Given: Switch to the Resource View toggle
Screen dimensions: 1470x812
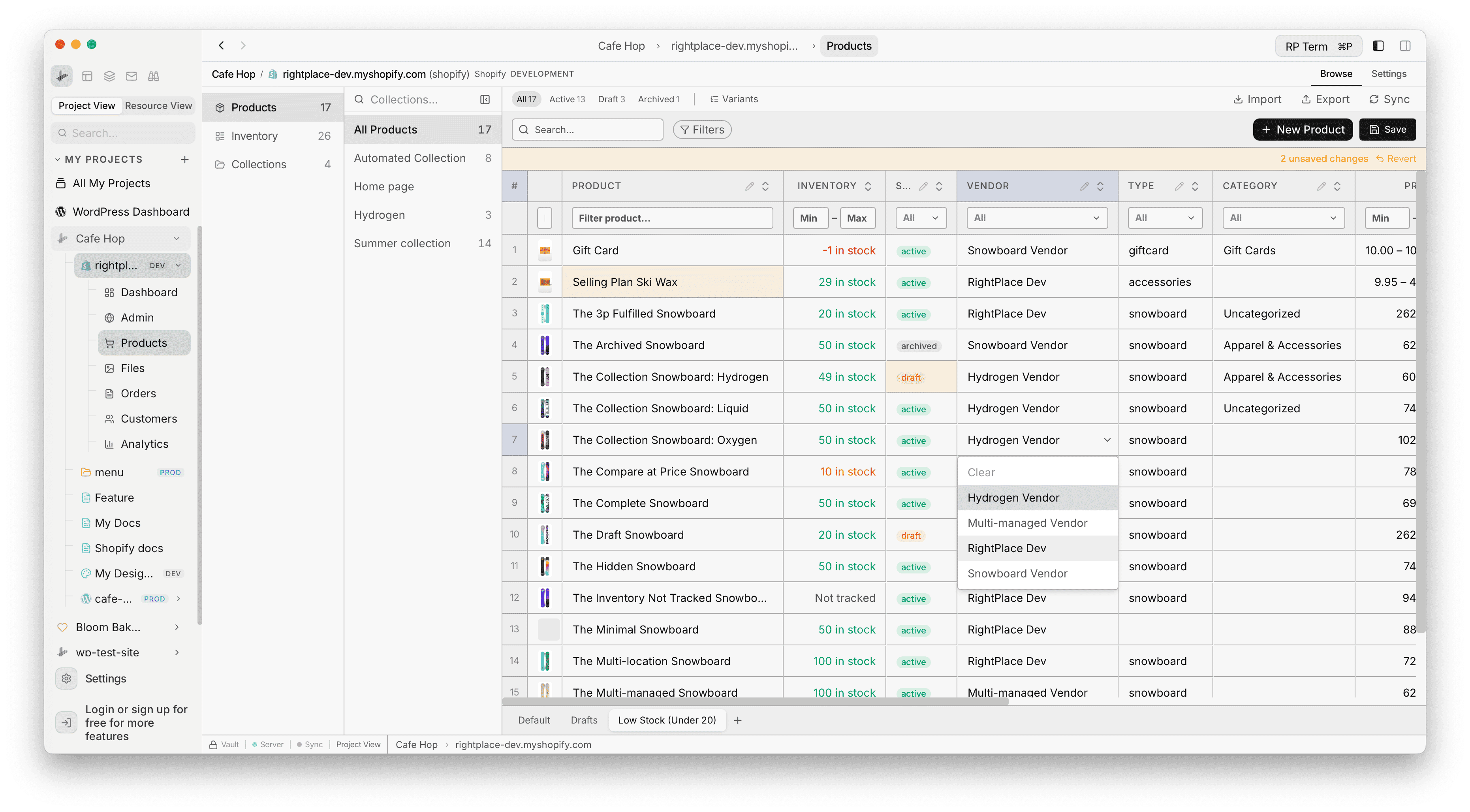Looking at the screenshot, I should click(158, 105).
